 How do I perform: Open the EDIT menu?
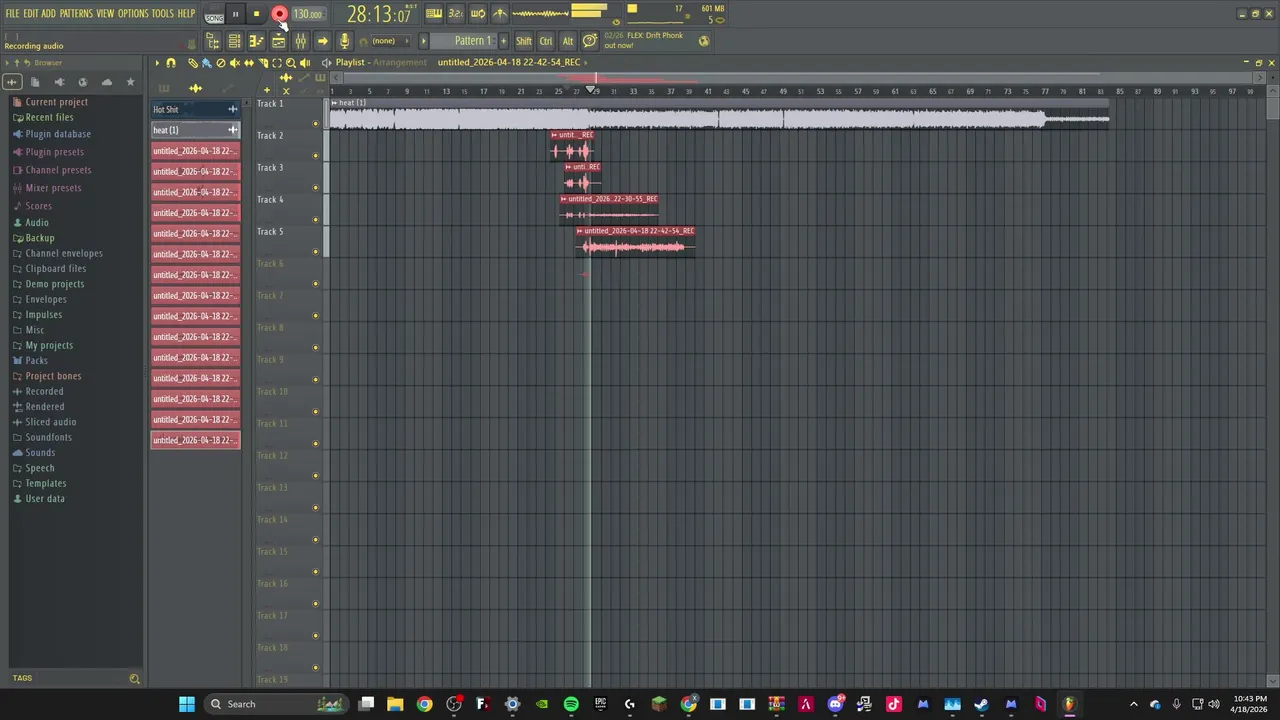[x=31, y=14]
